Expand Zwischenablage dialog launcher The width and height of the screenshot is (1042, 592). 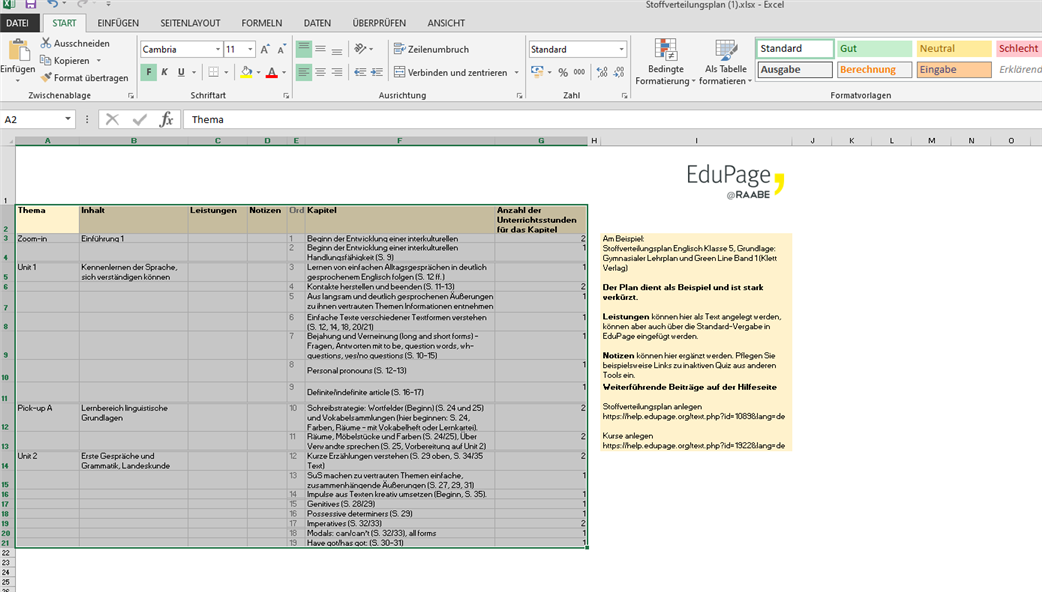pos(131,96)
